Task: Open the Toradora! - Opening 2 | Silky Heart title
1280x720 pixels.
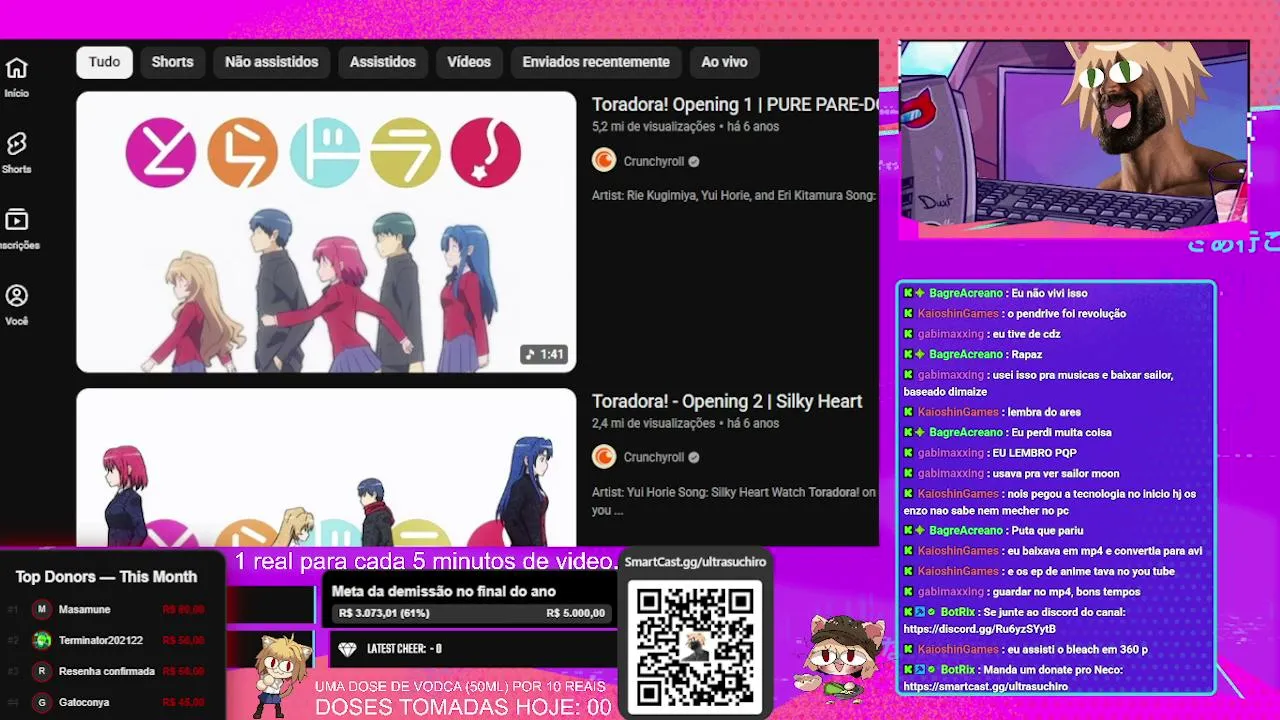Action: 727,401
